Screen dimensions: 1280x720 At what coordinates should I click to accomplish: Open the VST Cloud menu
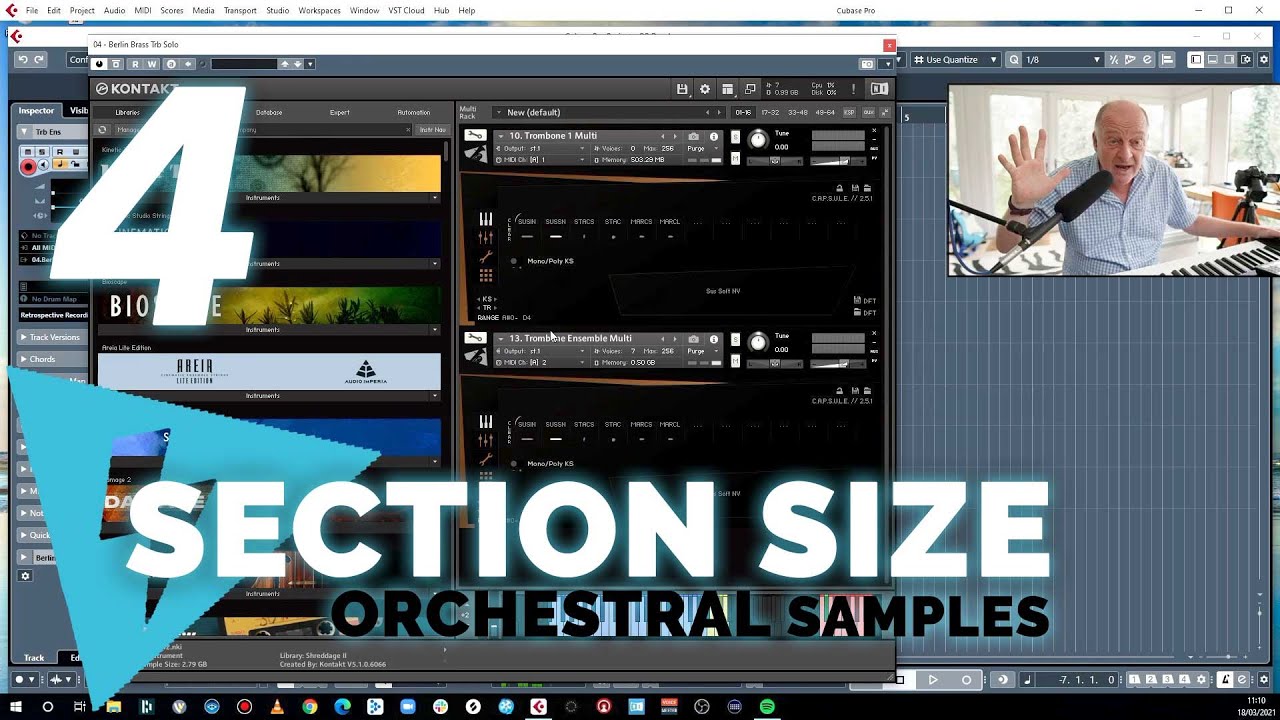pos(406,10)
